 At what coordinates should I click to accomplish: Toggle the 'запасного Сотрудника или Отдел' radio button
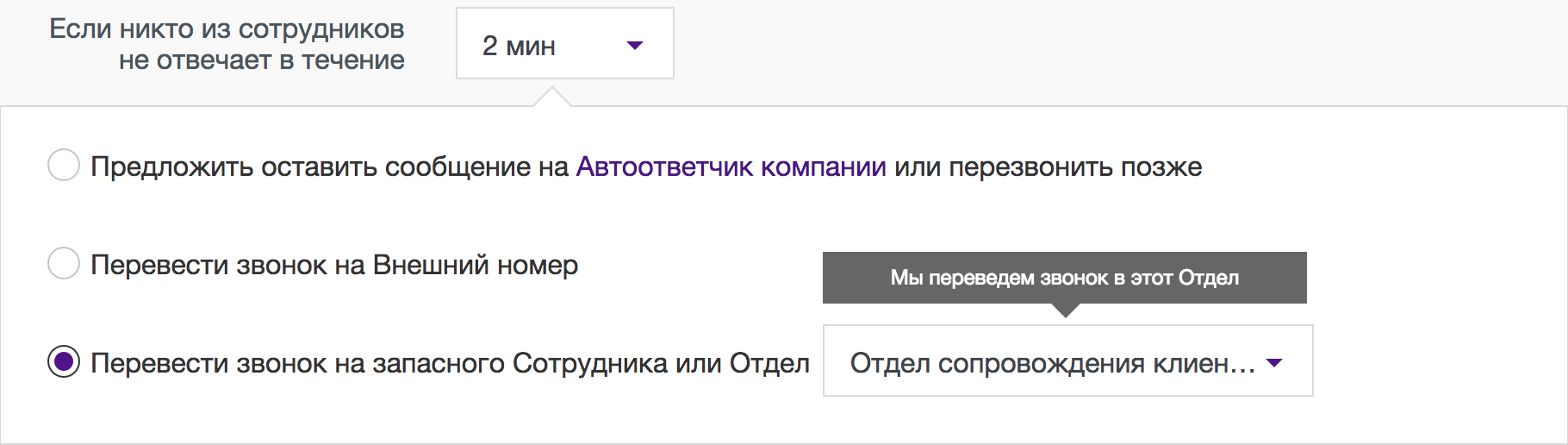click(64, 361)
